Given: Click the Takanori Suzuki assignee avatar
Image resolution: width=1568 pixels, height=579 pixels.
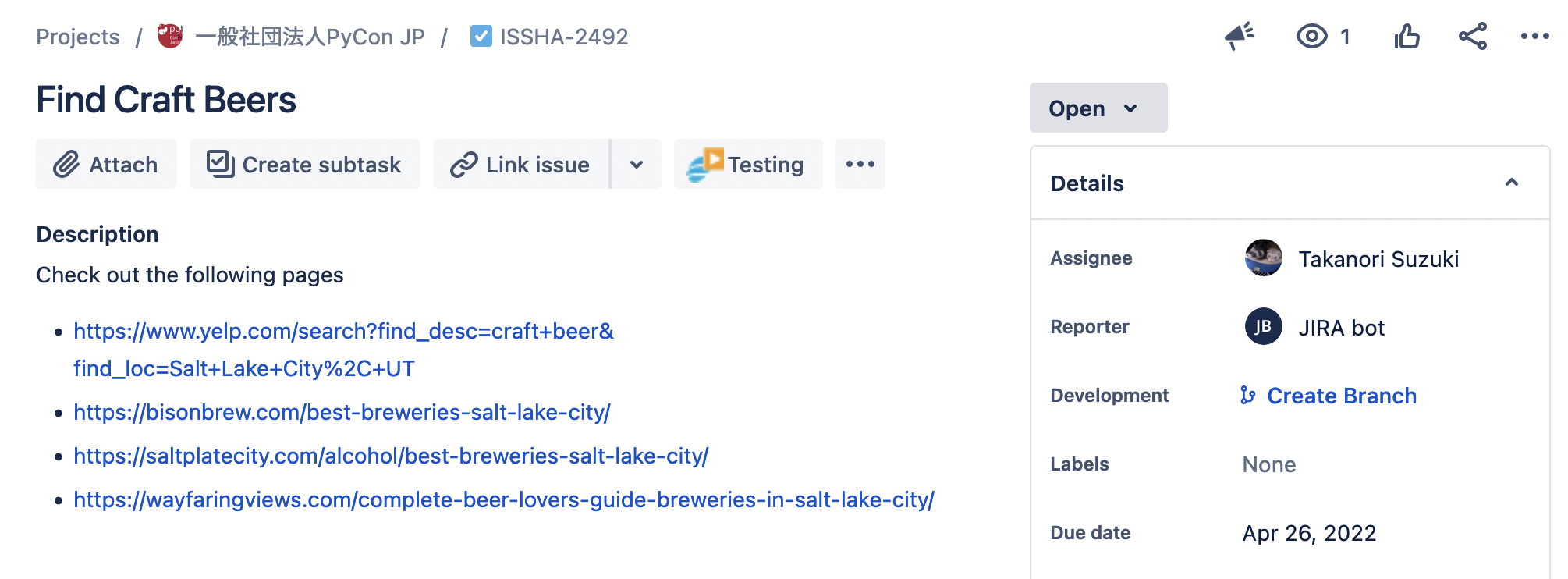Looking at the screenshot, I should [x=1263, y=258].
